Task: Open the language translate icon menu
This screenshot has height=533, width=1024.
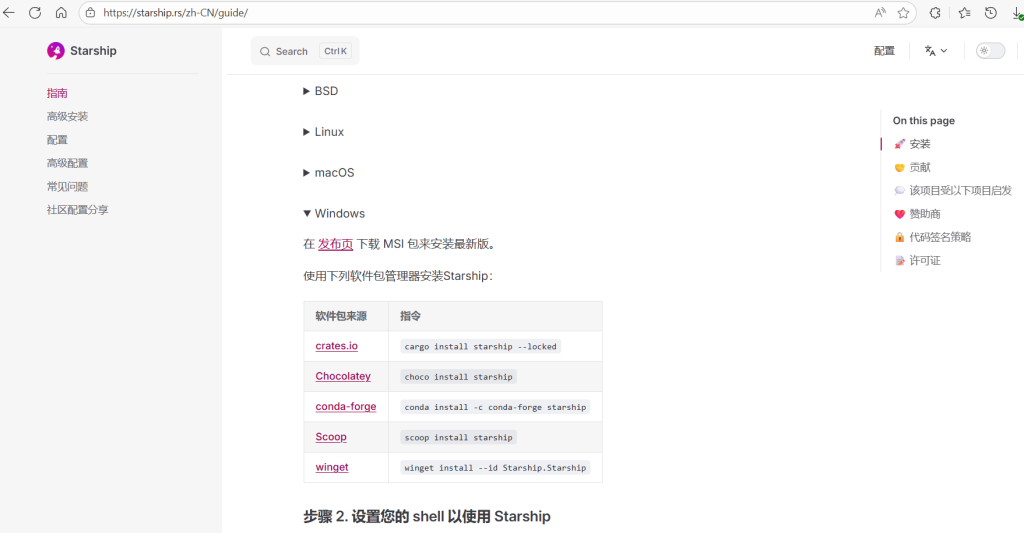Action: coord(936,51)
